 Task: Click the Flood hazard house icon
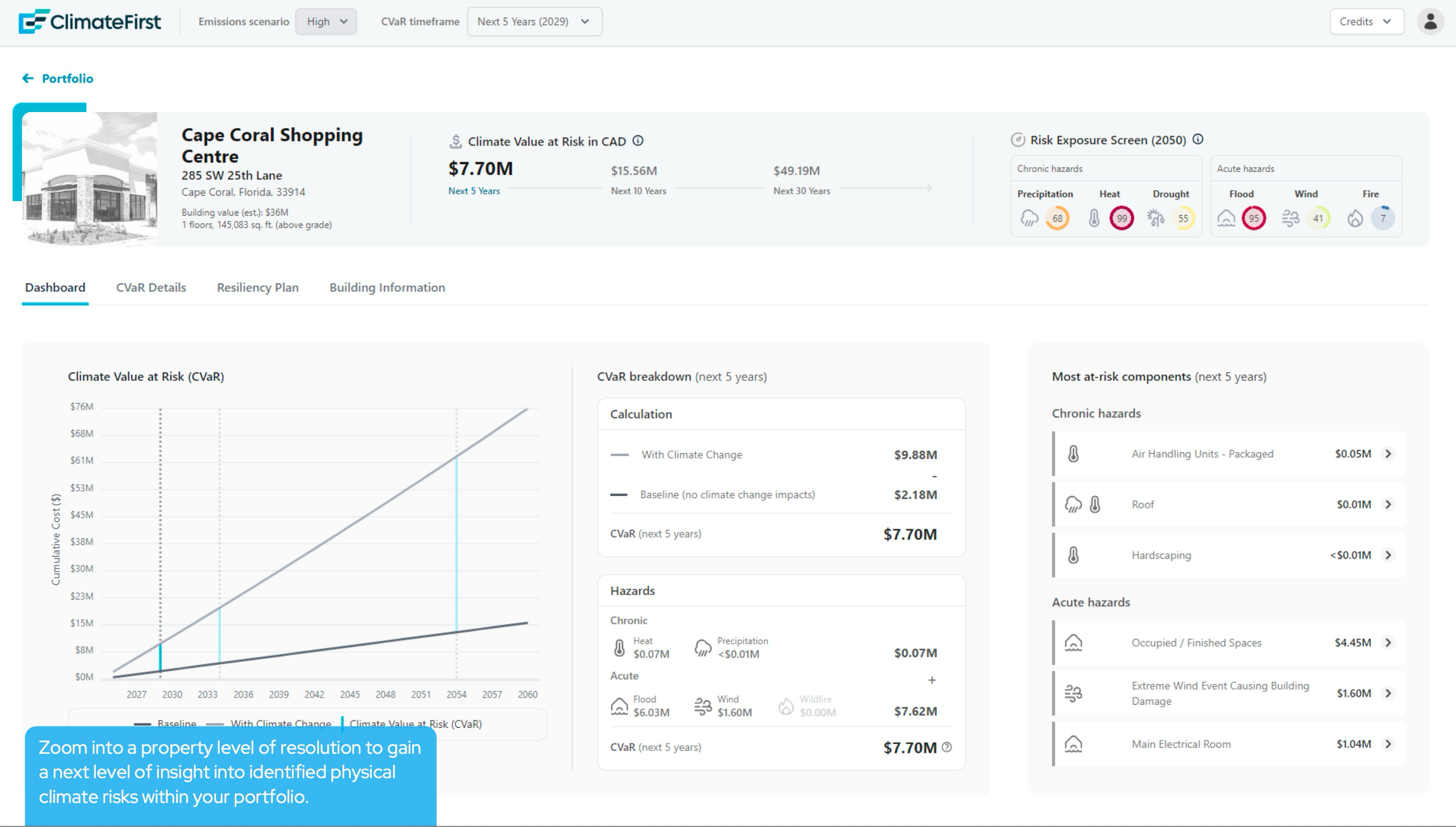(x=1226, y=218)
